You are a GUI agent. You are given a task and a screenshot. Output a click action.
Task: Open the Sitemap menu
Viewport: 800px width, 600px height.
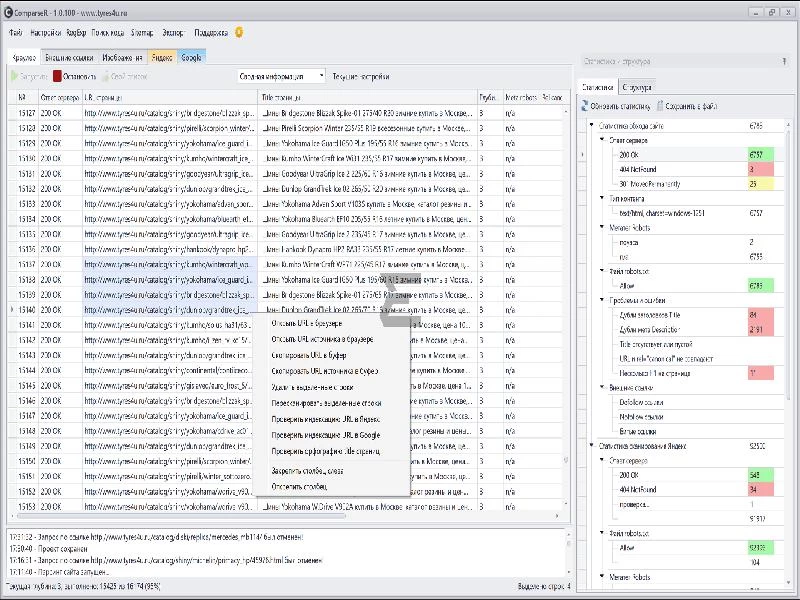point(142,32)
